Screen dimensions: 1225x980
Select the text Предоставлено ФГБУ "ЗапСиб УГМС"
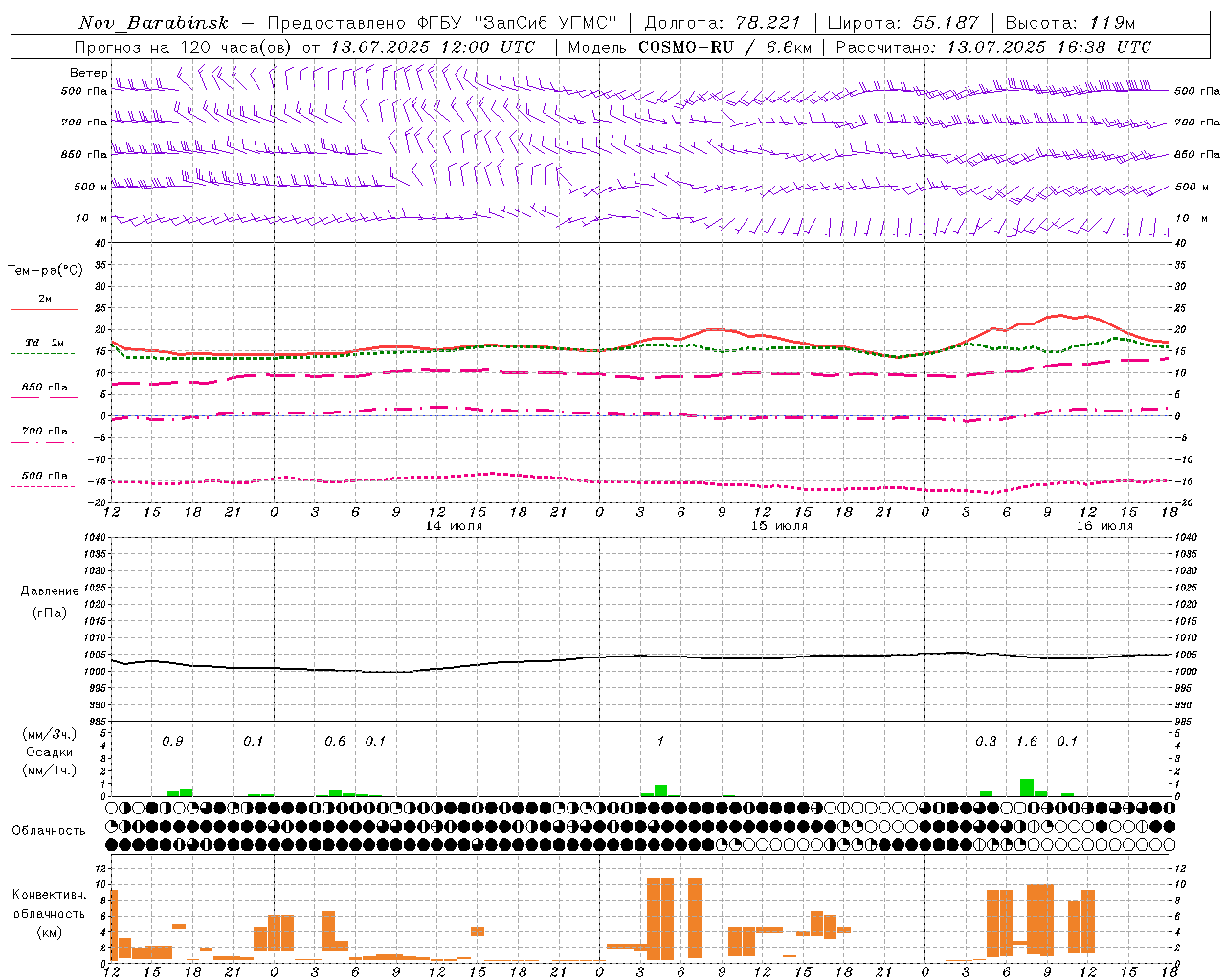click(443, 23)
